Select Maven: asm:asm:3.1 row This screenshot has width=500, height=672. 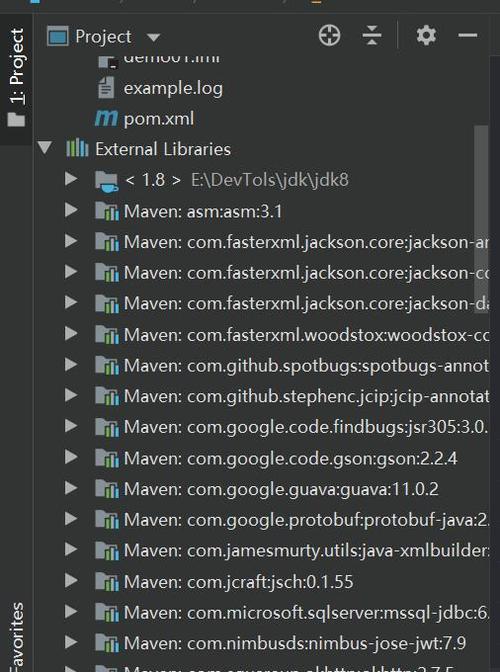203,212
